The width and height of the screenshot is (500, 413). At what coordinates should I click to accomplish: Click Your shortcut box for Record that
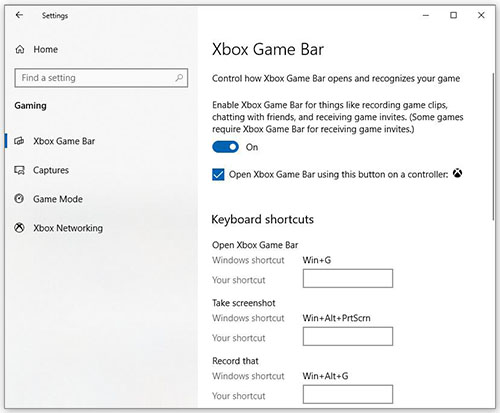tap(348, 394)
